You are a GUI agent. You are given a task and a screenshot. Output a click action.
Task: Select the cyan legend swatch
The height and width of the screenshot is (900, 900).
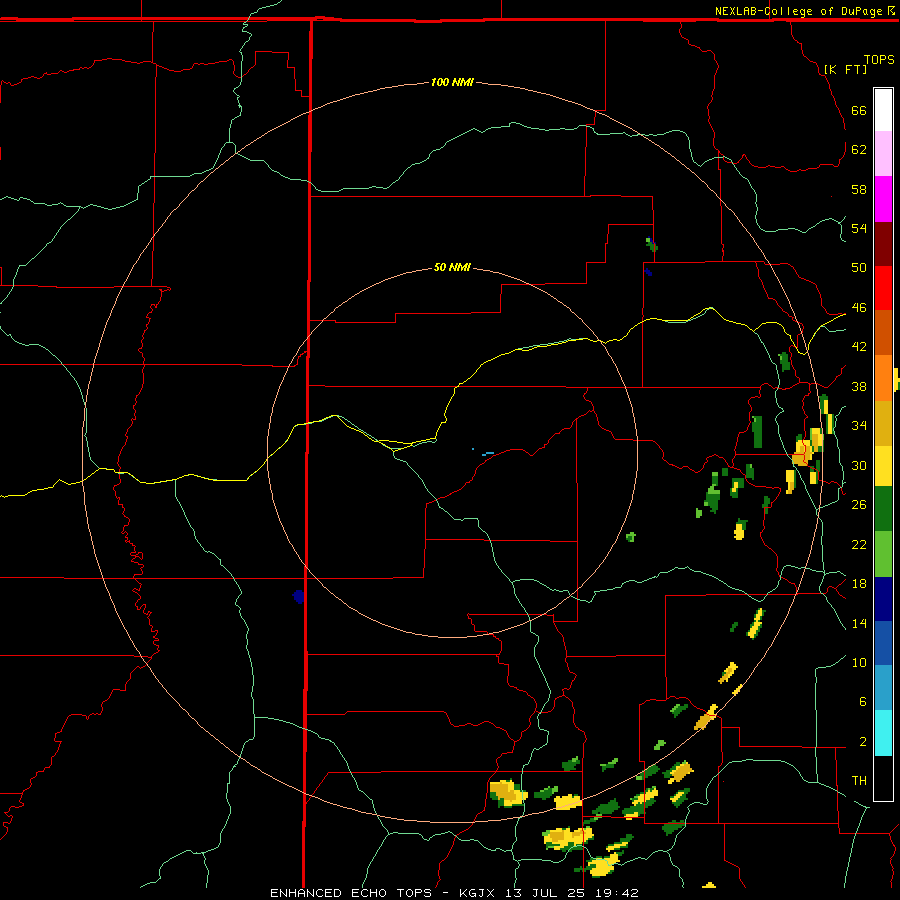pyautogui.click(x=883, y=733)
